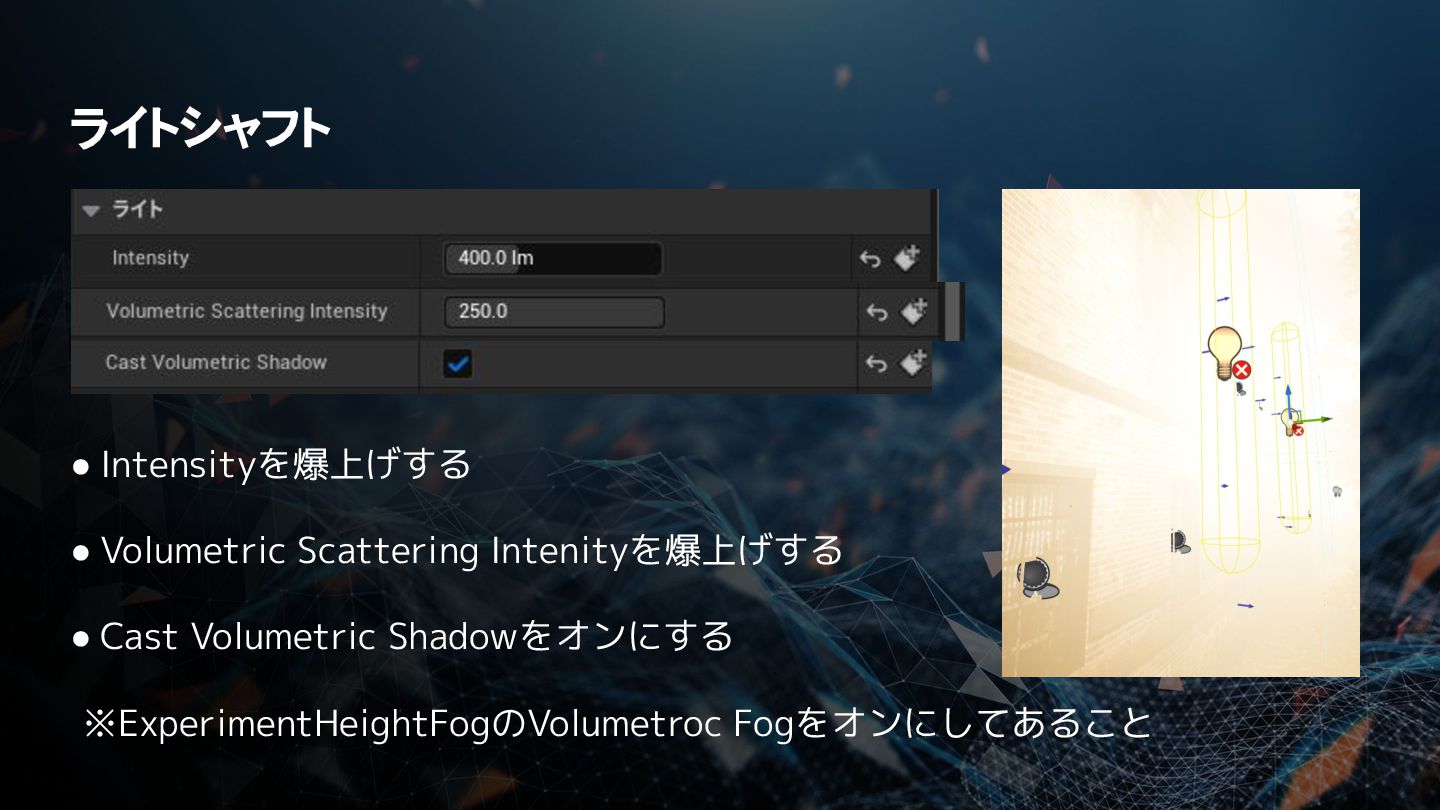Click the green axis arrow of the gizmo
The height and width of the screenshot is (810, 1440).
click(x=1316, y=420)
